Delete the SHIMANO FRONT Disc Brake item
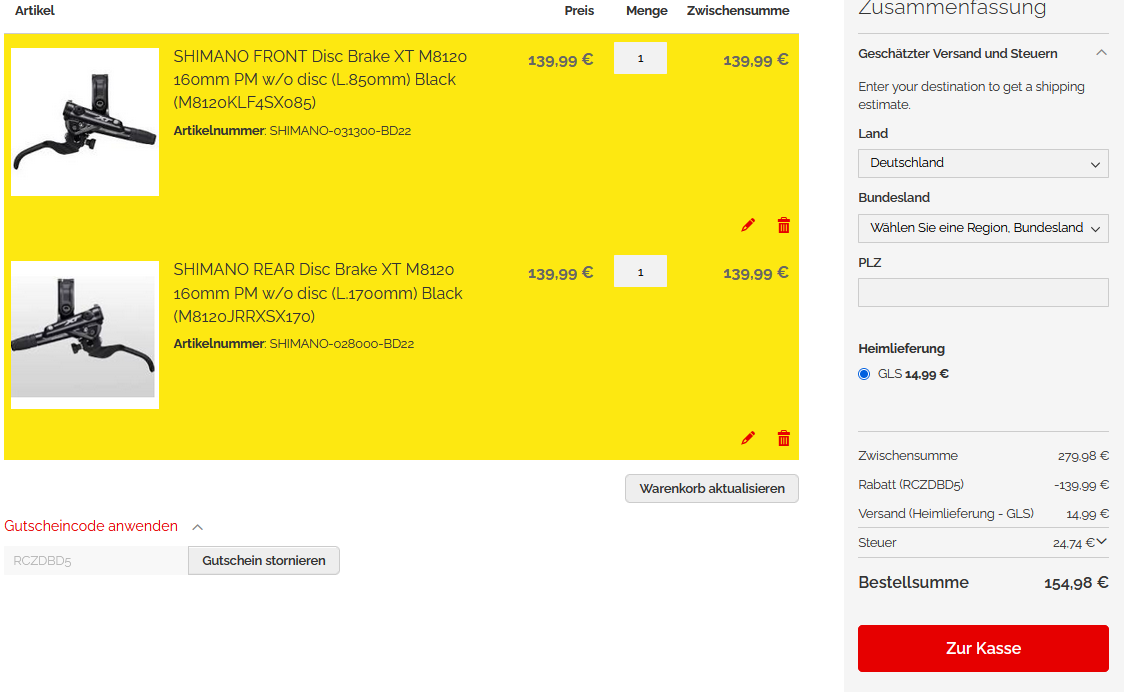This screenshot has height=692, width=1134. (x=783, y=225)
